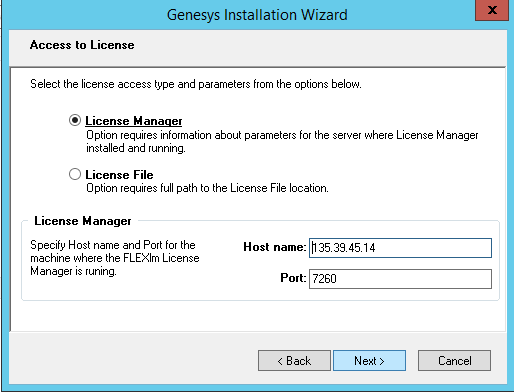514x392 pixels.
Task: Click the License File path description text
Action: pos(207,188)
